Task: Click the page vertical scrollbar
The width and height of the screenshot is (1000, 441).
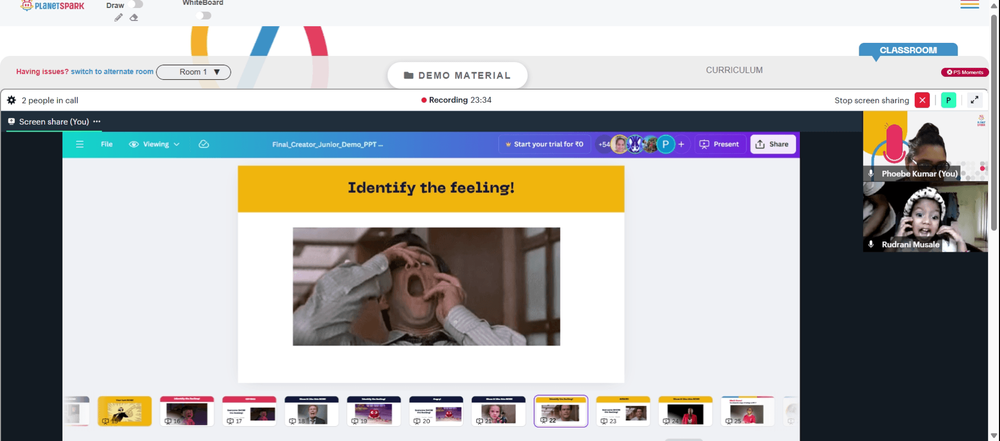Action: [996, 121]
